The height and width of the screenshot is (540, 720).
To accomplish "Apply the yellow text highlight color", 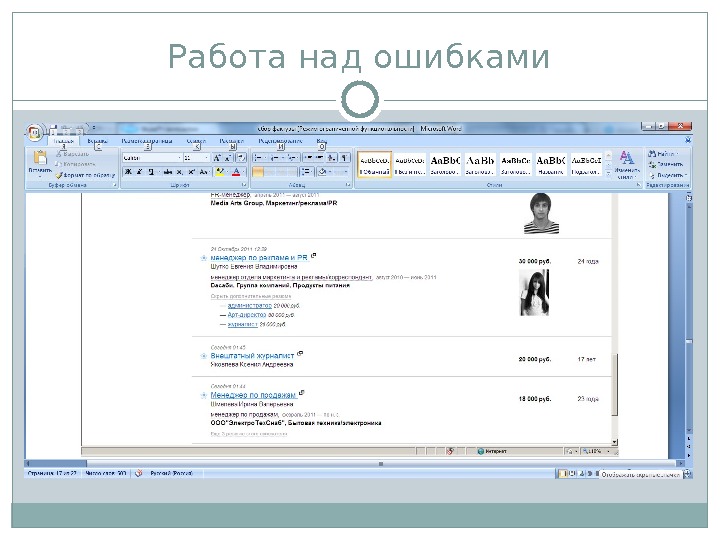I will [x=220, y=172].
